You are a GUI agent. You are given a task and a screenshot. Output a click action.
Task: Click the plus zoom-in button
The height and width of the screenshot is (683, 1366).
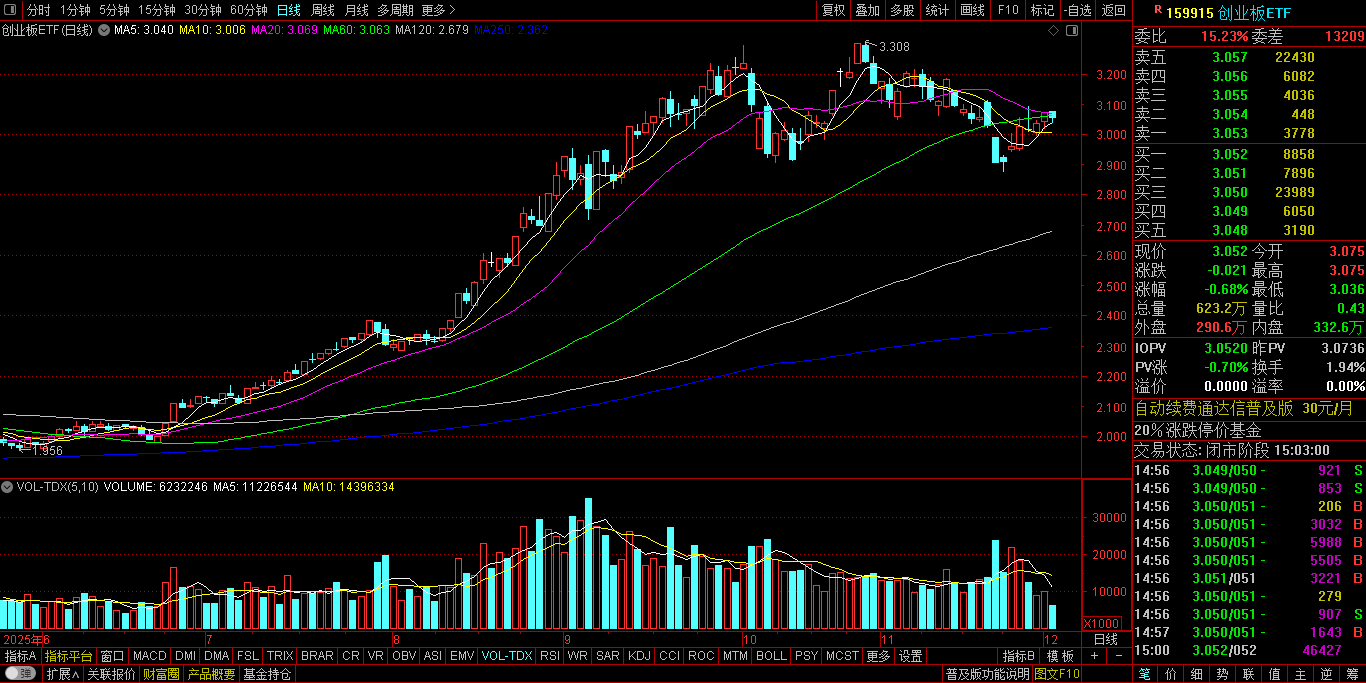click(x=1094, y=656)
